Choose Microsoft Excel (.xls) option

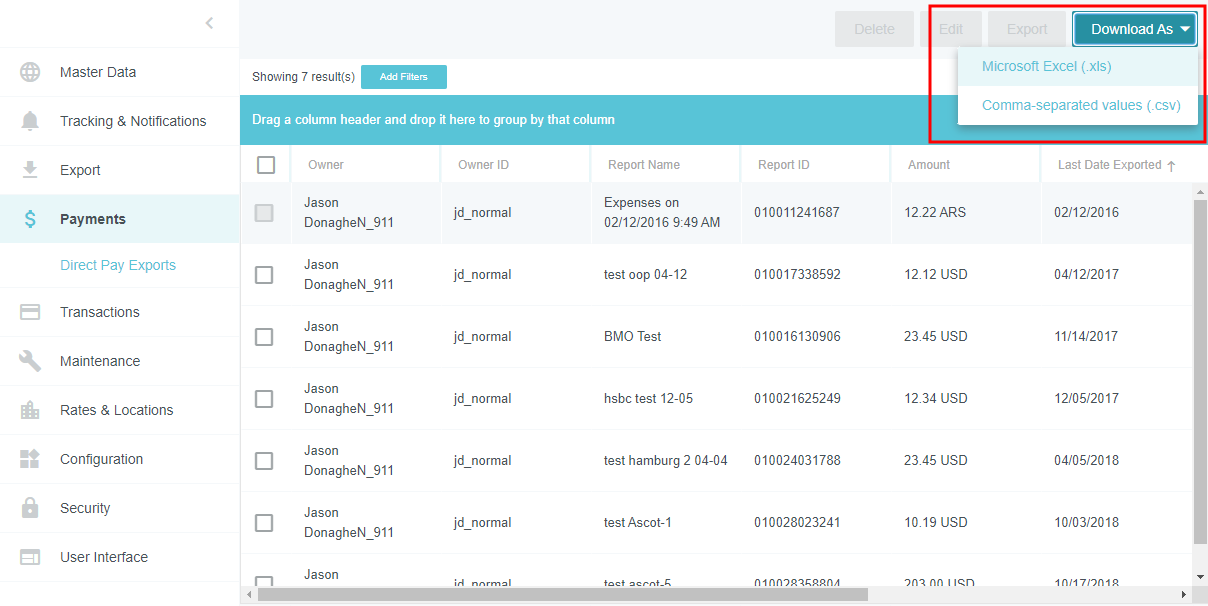pos(1046,67)
